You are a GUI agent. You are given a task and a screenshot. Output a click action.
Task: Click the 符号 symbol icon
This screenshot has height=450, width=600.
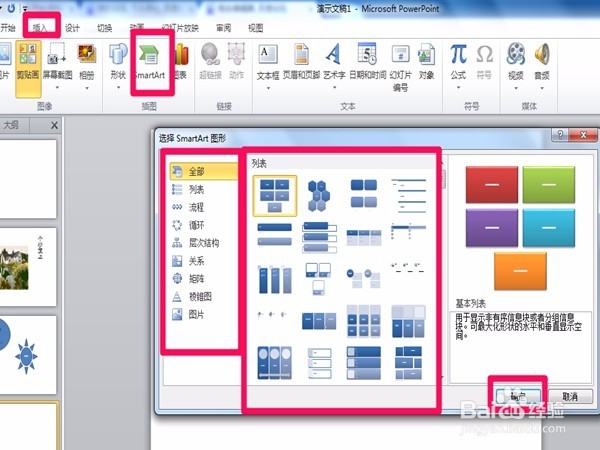484,62
